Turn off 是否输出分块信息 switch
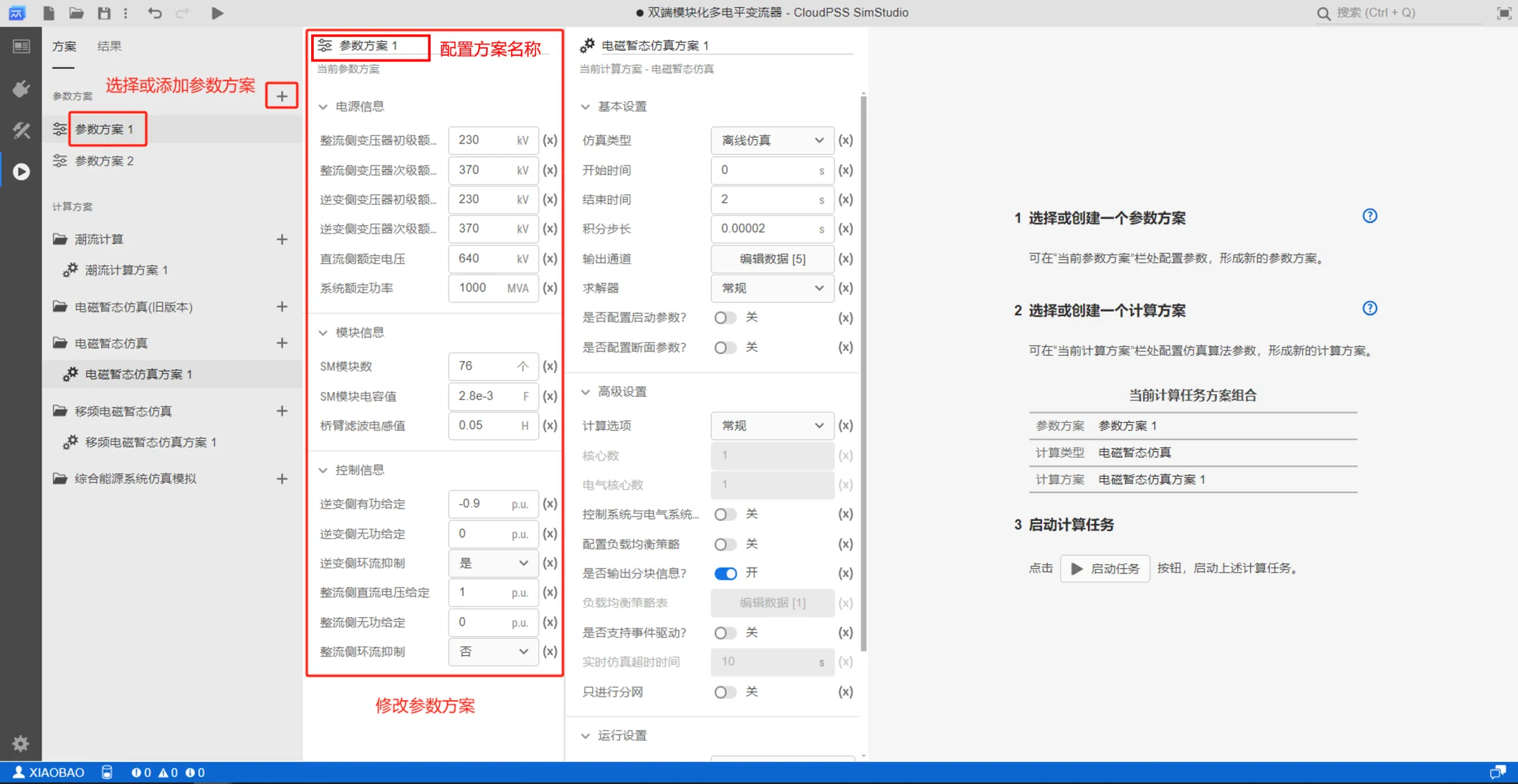This screenshot has width=1518, height=784. (725, 573)
